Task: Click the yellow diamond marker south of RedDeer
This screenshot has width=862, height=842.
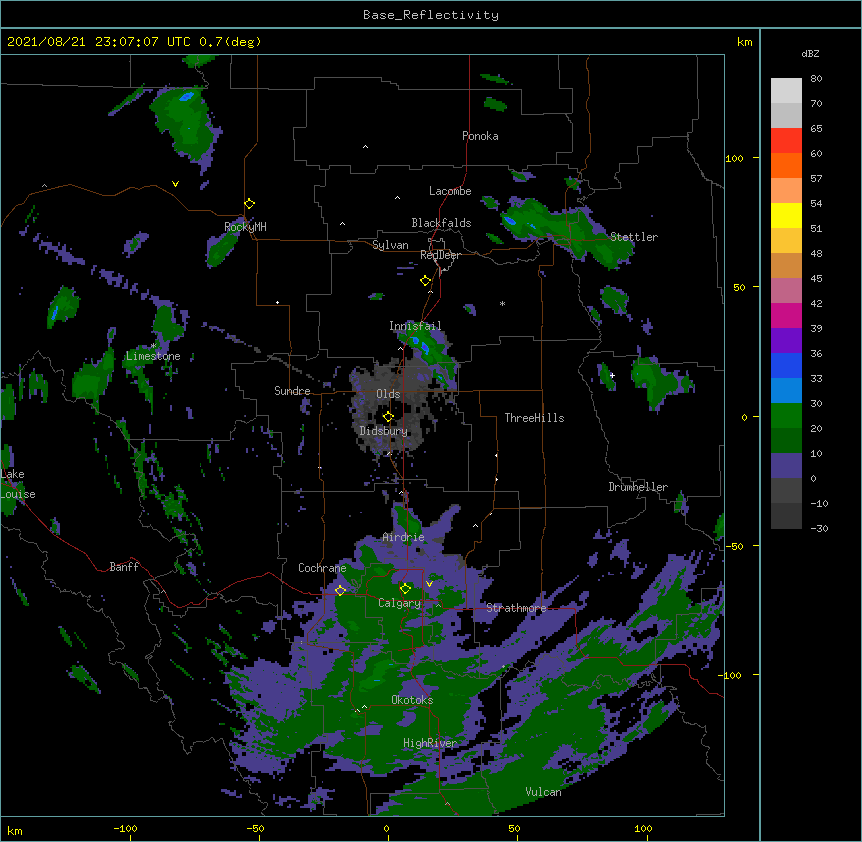Action: click(426, 281)
